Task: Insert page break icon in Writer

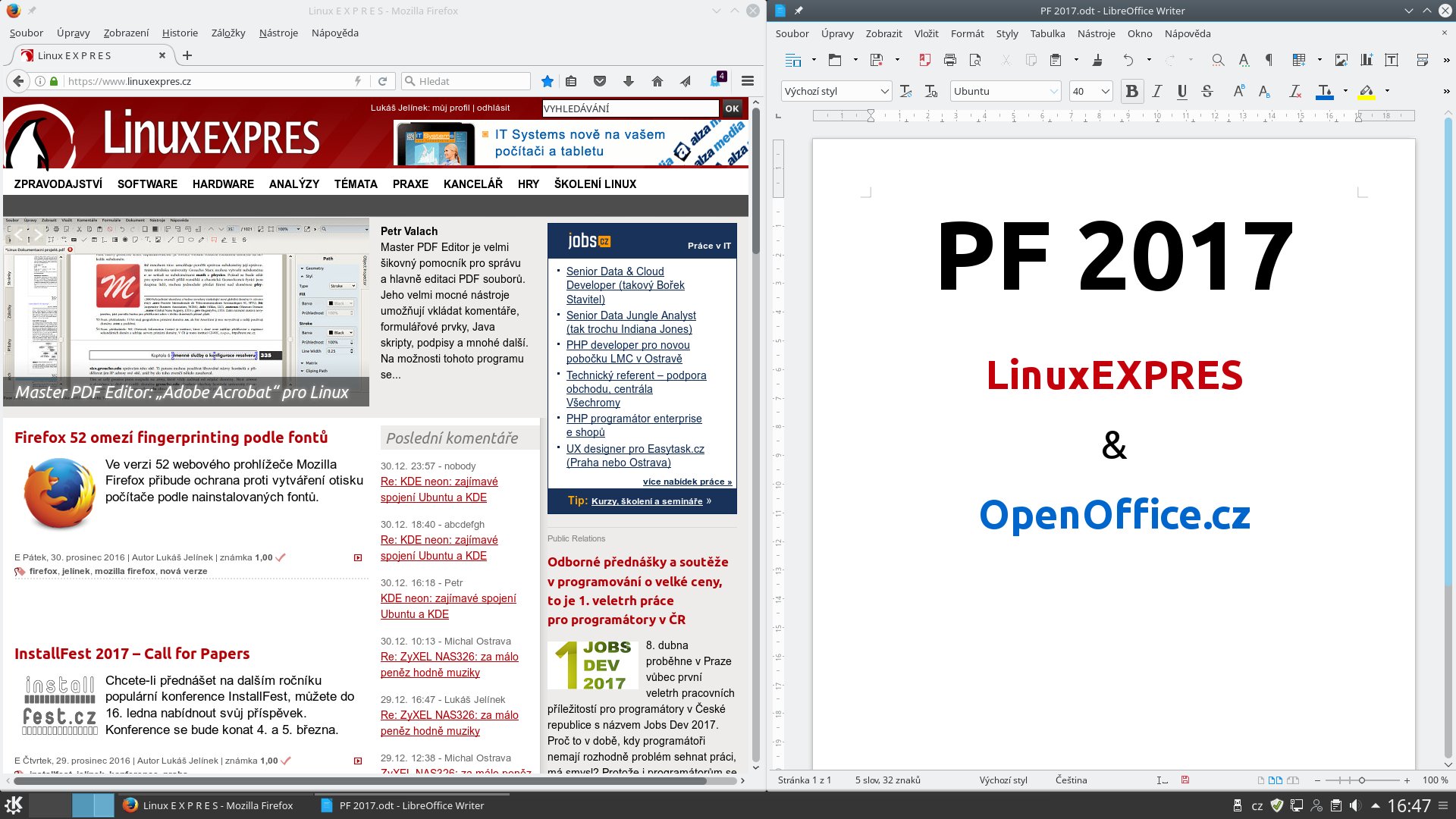Action: pos(1423,60)
